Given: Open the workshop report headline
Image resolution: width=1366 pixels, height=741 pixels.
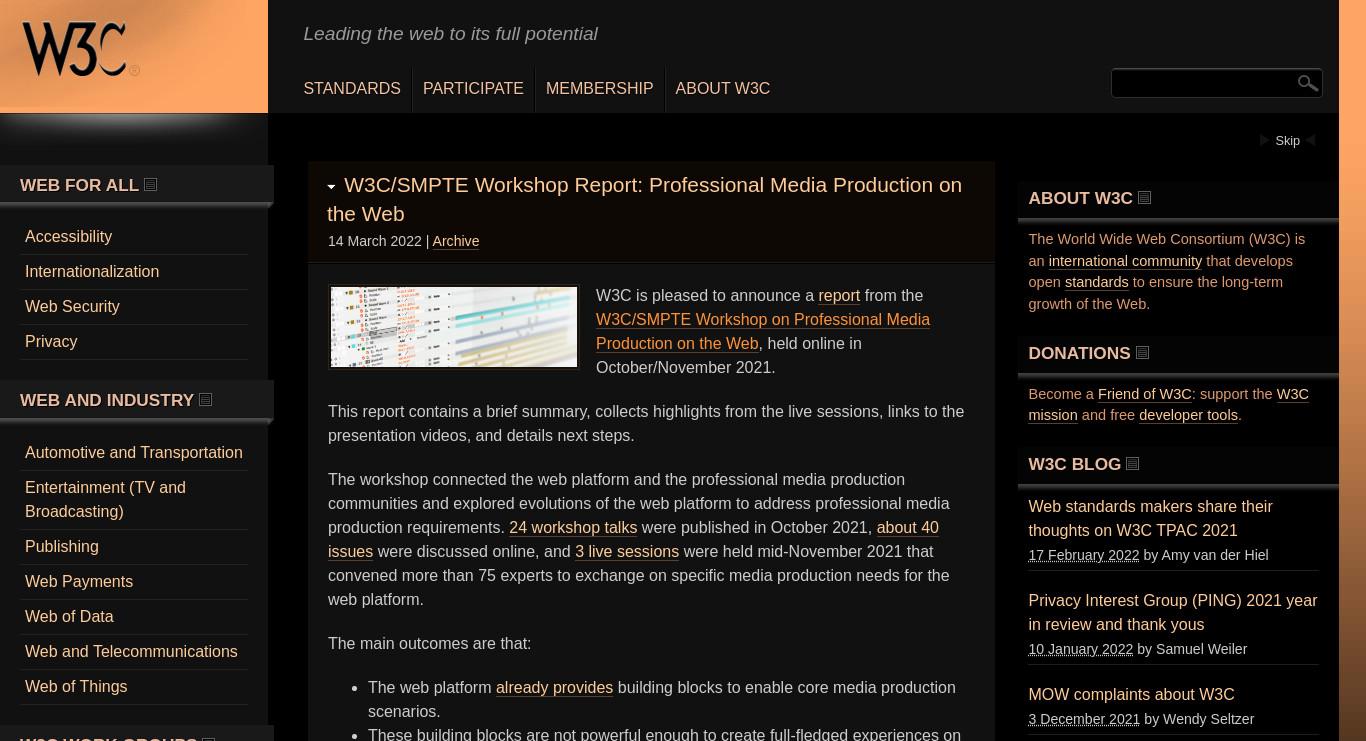Looking at the screenshot, I should [x=645, y=199].
